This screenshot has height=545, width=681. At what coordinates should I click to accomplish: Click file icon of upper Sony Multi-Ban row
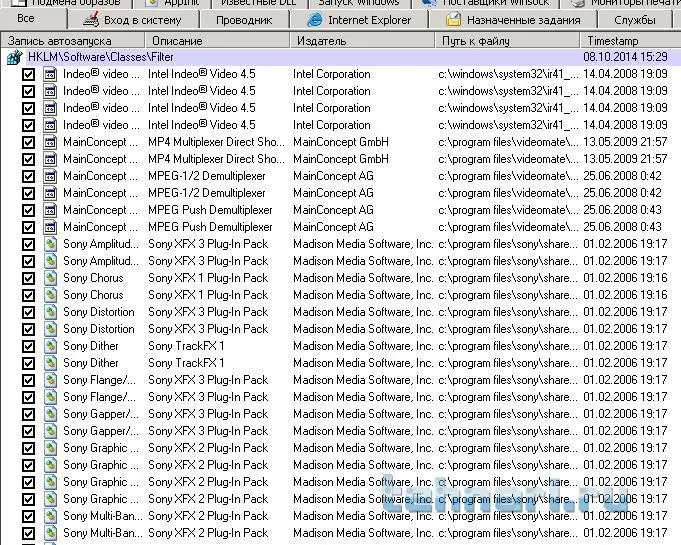pos(50,516)
